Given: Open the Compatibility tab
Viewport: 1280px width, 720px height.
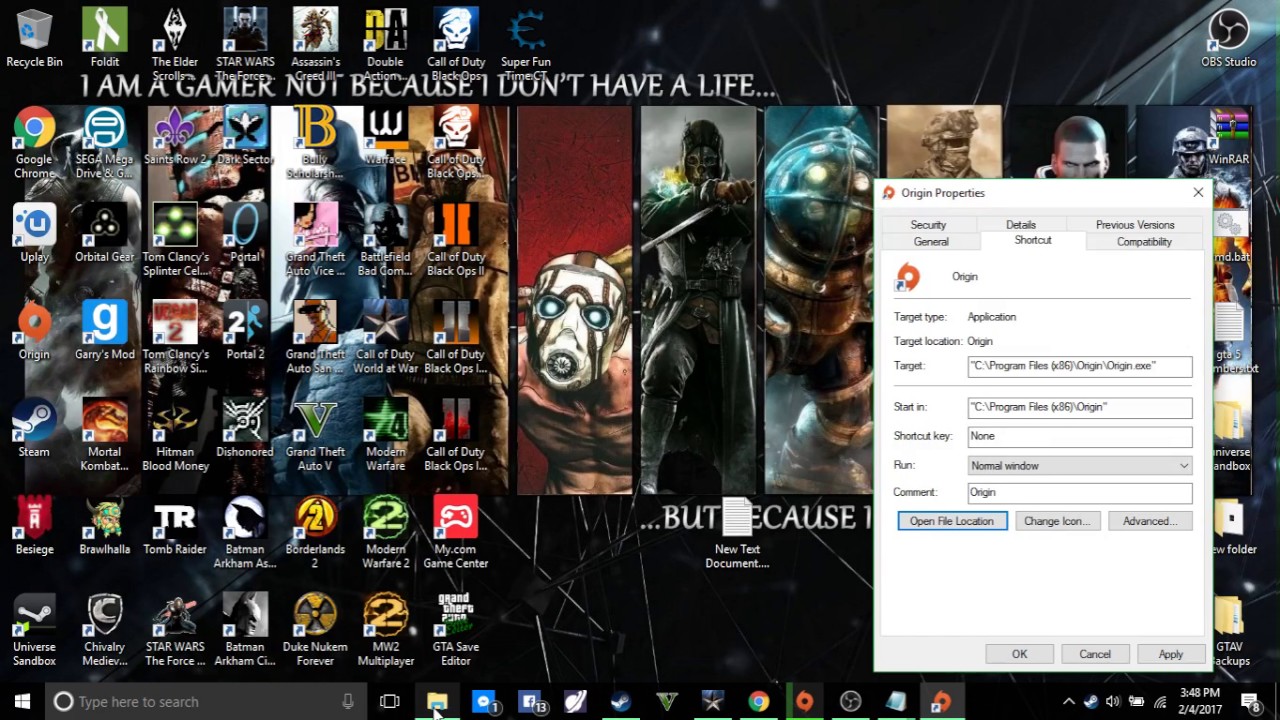Looking at the screenshot, I should pyautogui.click(x=1144, y=242).
